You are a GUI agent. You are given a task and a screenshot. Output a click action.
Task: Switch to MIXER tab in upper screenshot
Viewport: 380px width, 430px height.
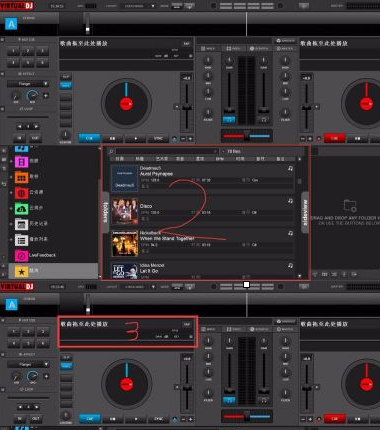[x=208, y=49]
